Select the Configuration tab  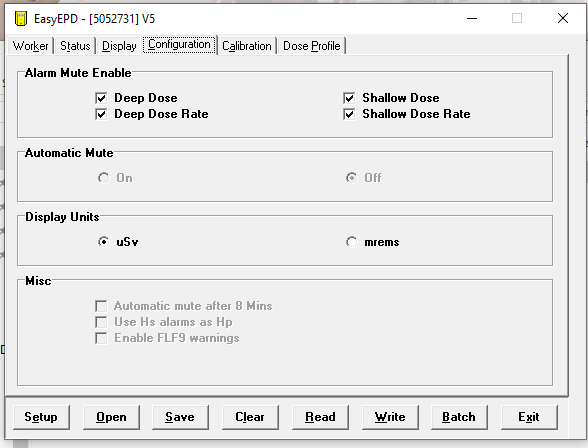(179, 45)
